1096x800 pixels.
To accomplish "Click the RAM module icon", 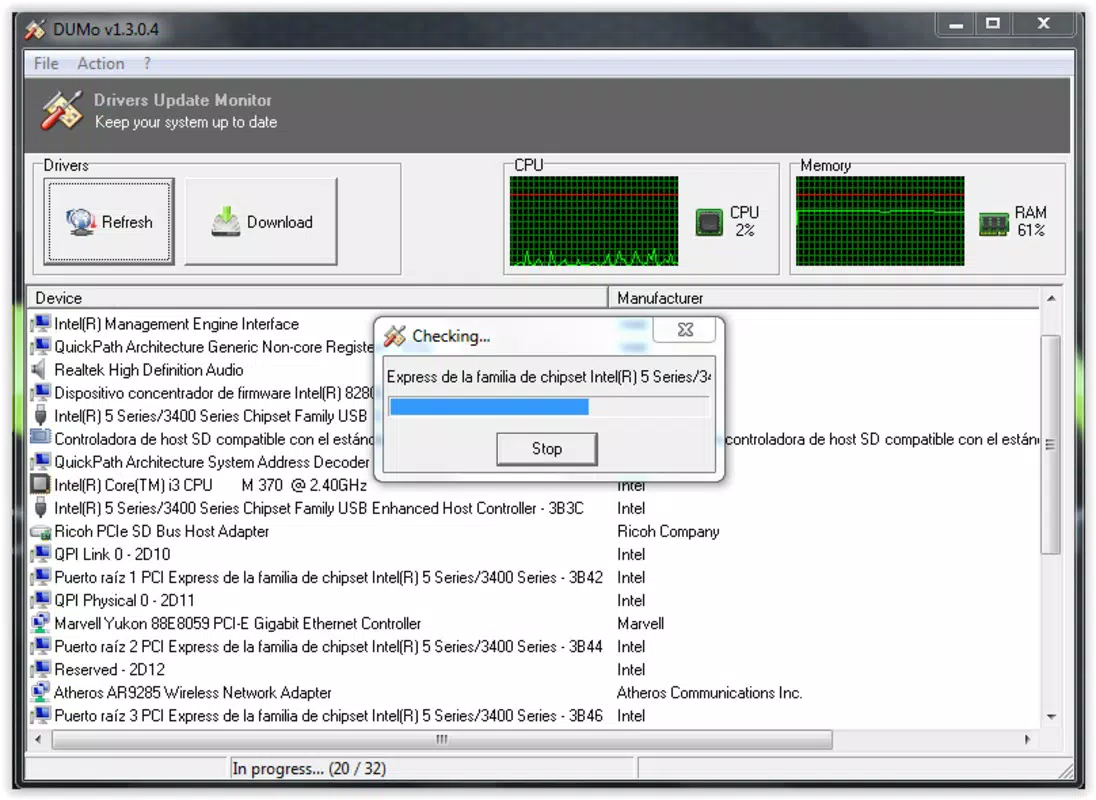I will [993, 224].
